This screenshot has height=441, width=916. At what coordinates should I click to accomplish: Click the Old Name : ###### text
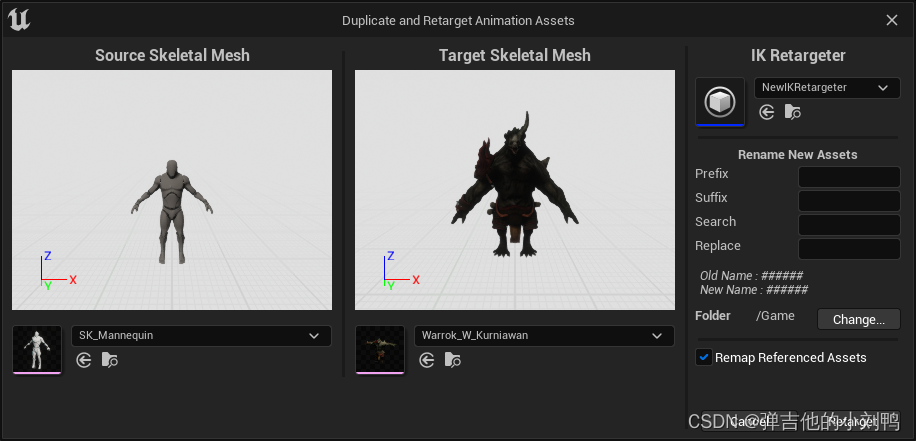coord(751,276)
